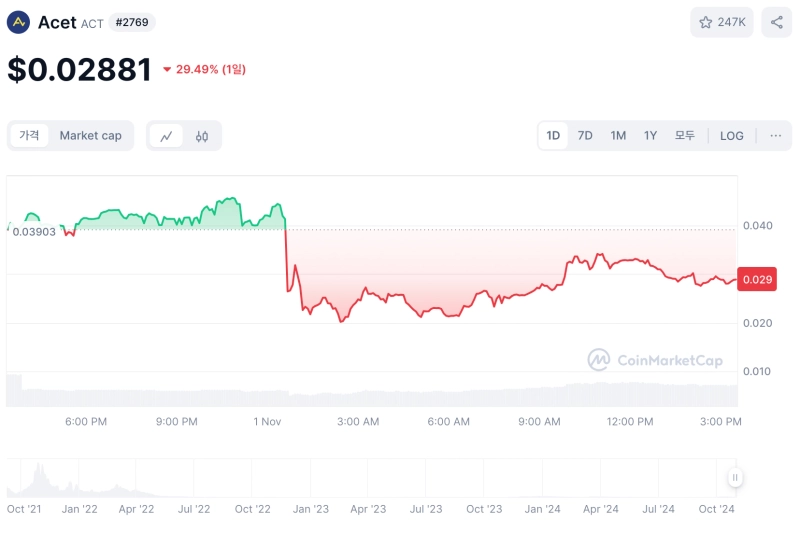
Task: Click the CoinMarketCap watermark logo
Action: [655, 360]
